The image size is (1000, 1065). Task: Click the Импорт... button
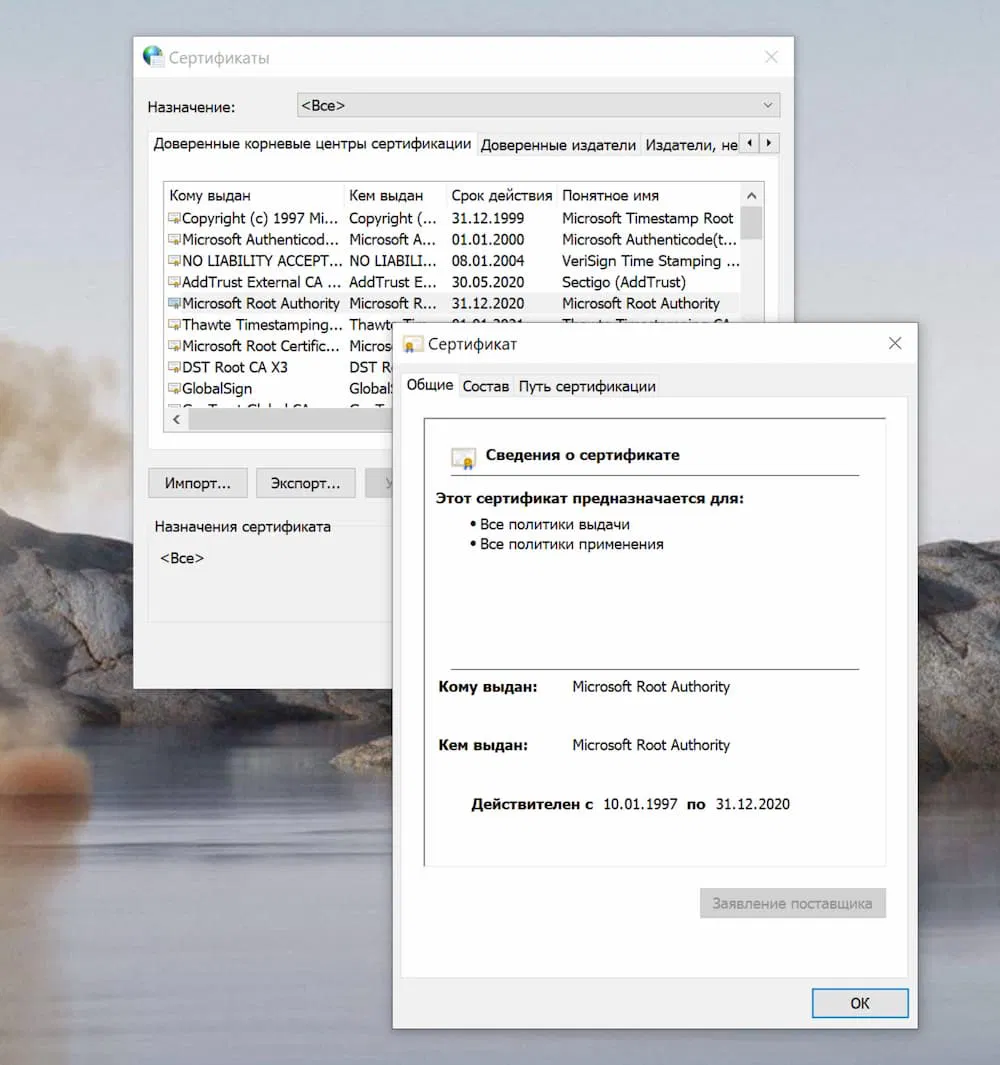198,483
